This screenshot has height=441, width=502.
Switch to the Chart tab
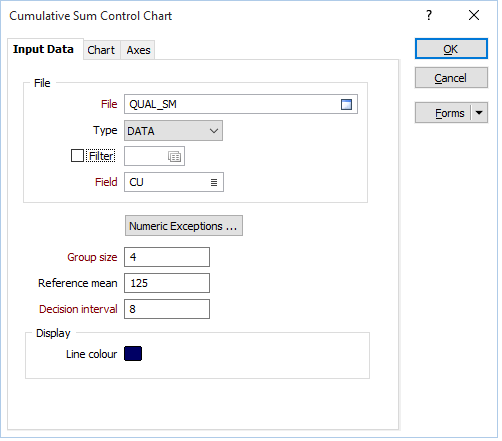tap(102, 51)
